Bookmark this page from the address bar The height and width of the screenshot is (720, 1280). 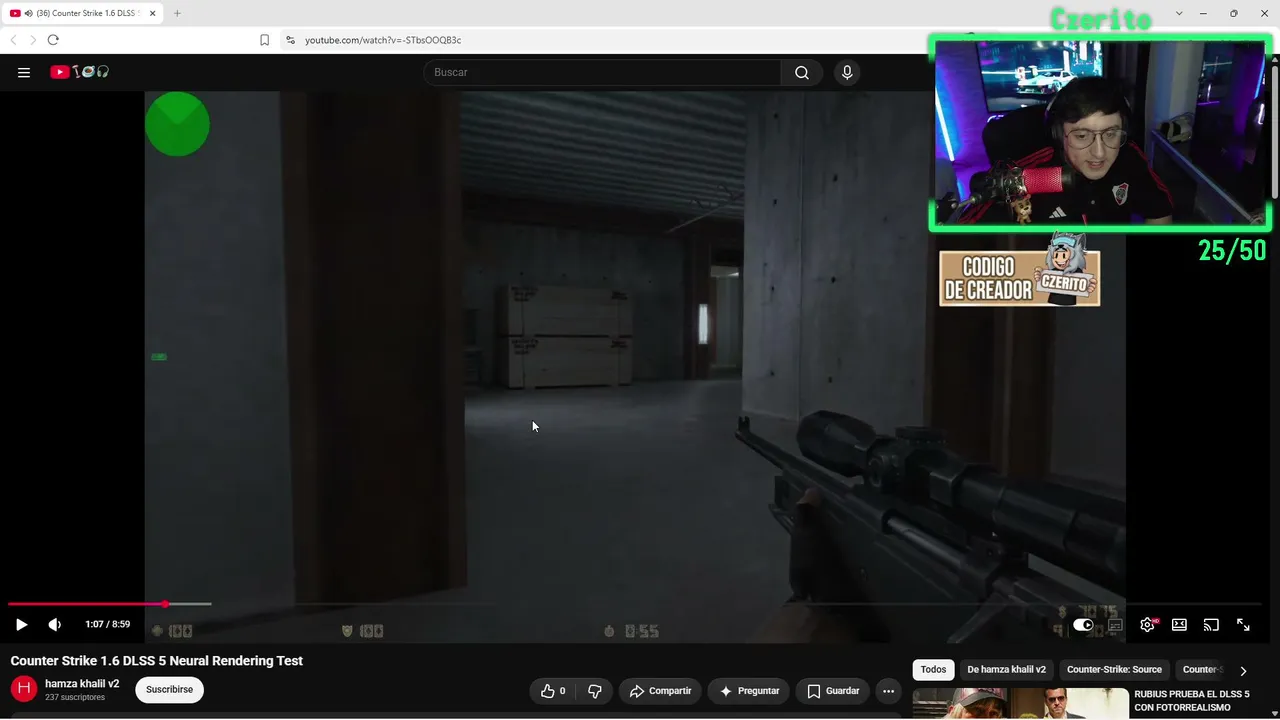264,40
